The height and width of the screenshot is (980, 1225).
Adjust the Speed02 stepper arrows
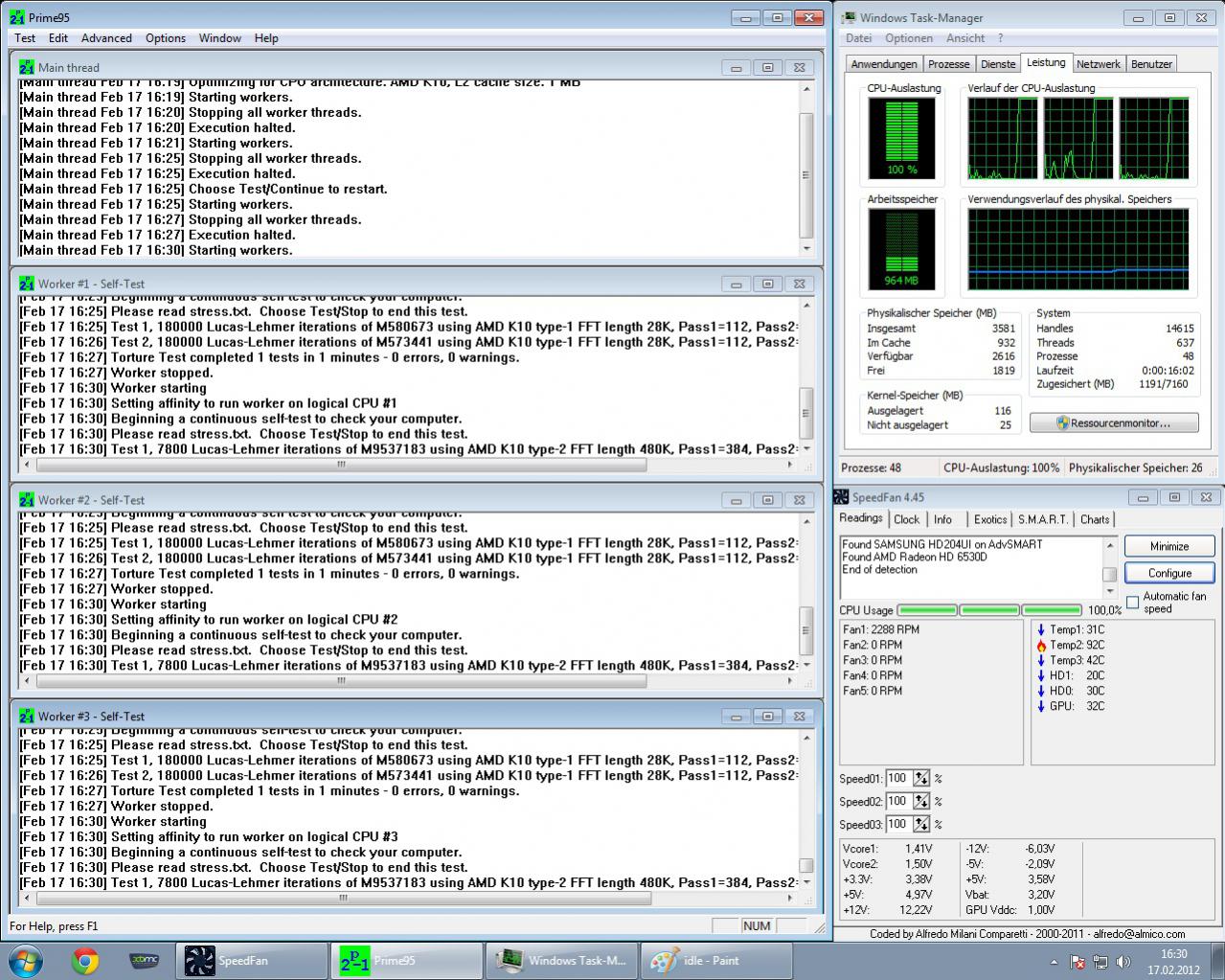921,801
